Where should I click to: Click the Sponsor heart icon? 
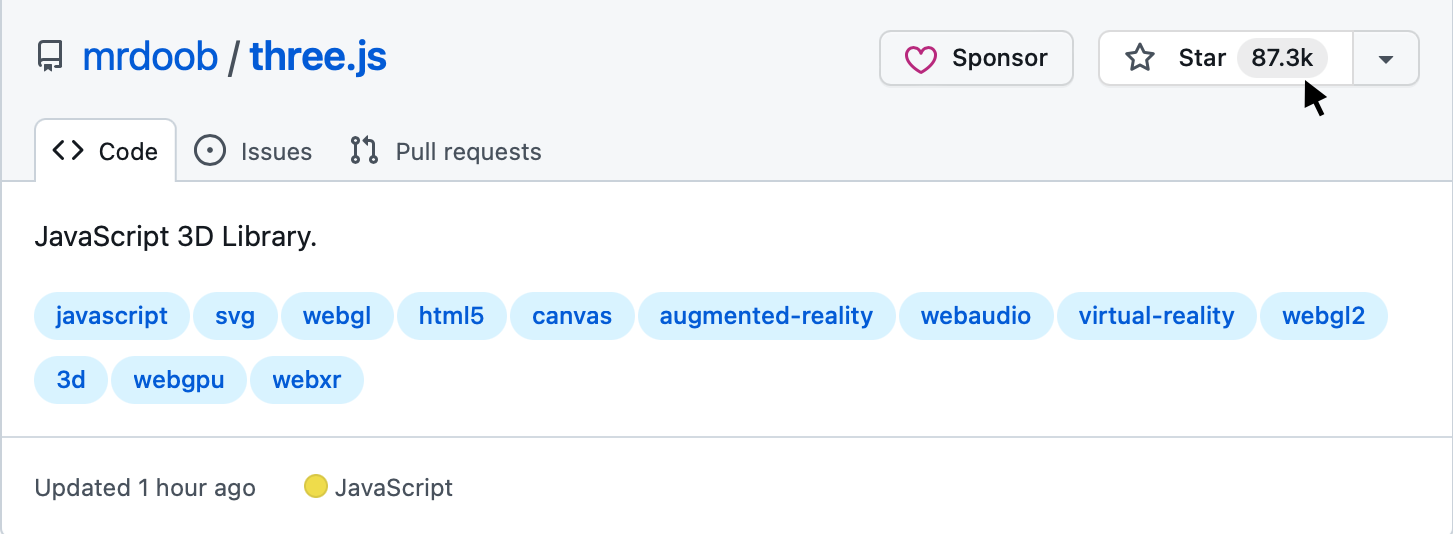pyautogui.click(x=920, y=59)
